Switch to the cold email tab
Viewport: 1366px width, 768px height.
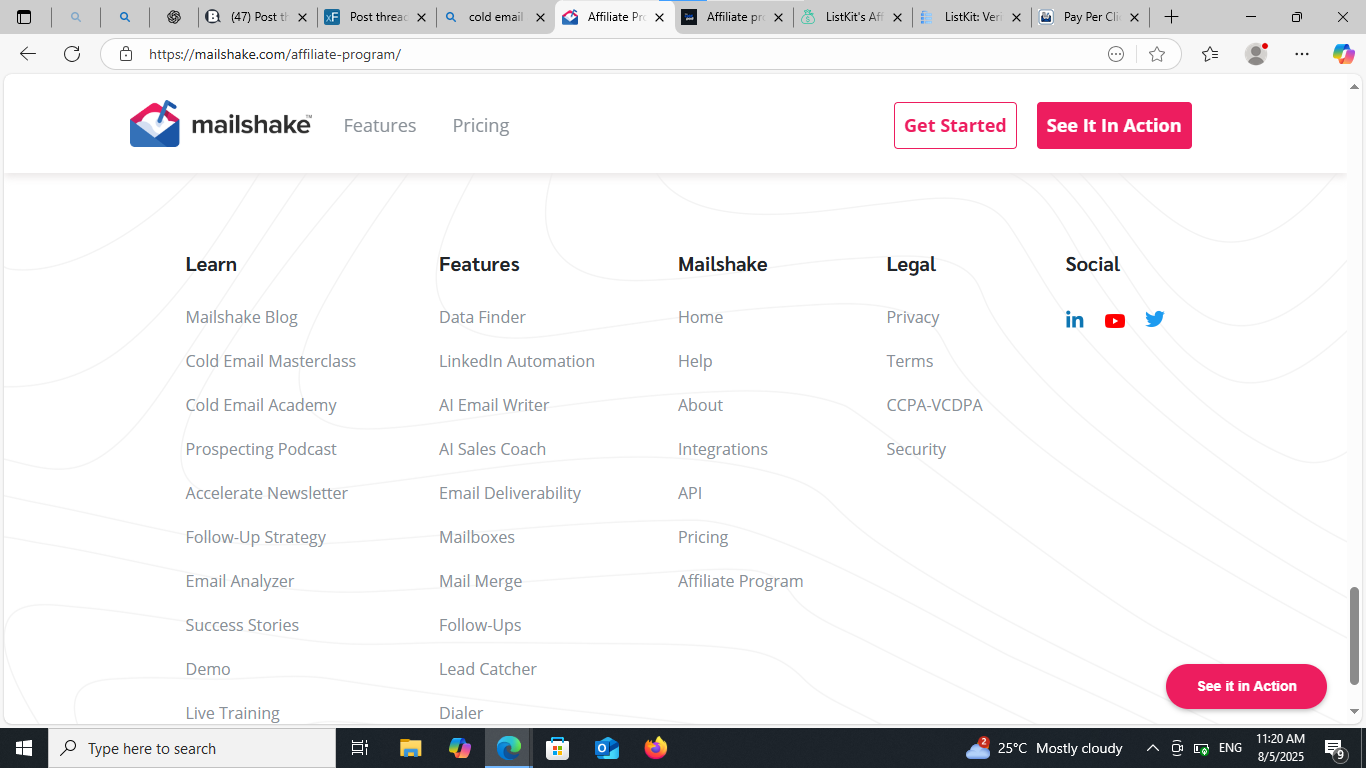(495, 17)
